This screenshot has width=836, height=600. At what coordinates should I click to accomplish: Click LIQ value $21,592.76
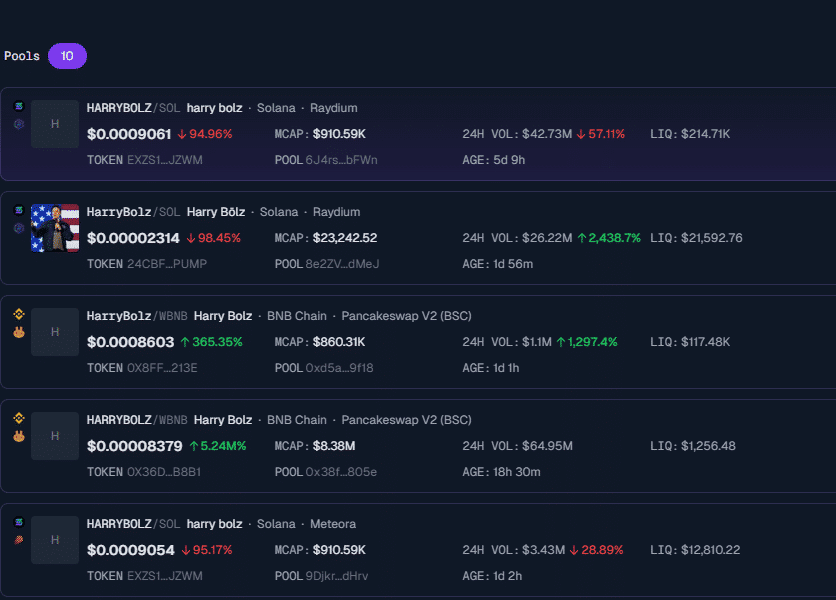712,238
